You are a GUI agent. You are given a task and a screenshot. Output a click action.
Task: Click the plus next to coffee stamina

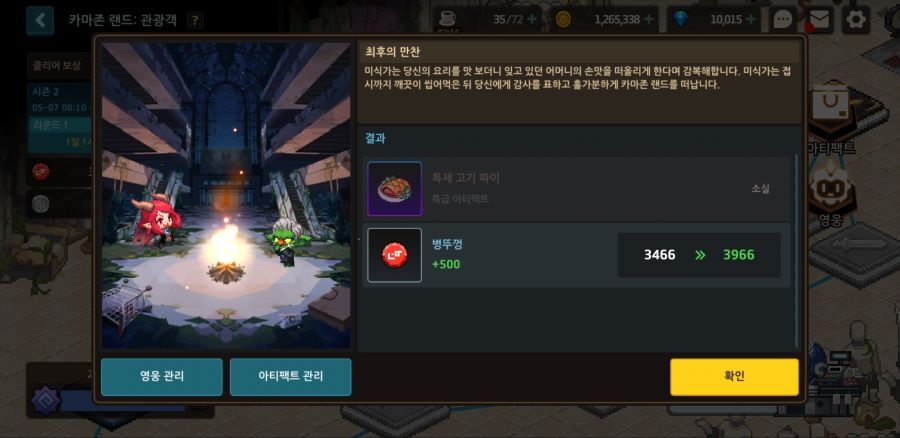[532, 20]
